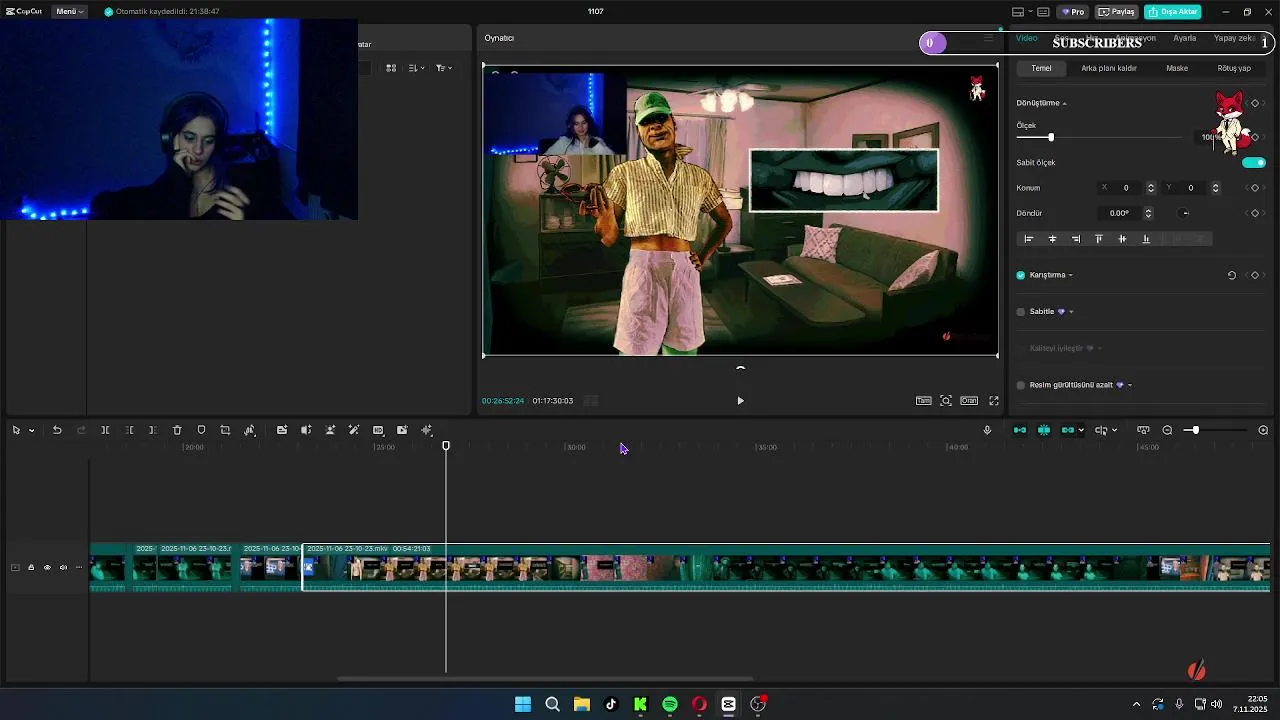The height and width of the screenshot is (720, 1280).
Task: Enable the Sabitle checkbox
Action: pyautogui.click(x=1021, y=312)
